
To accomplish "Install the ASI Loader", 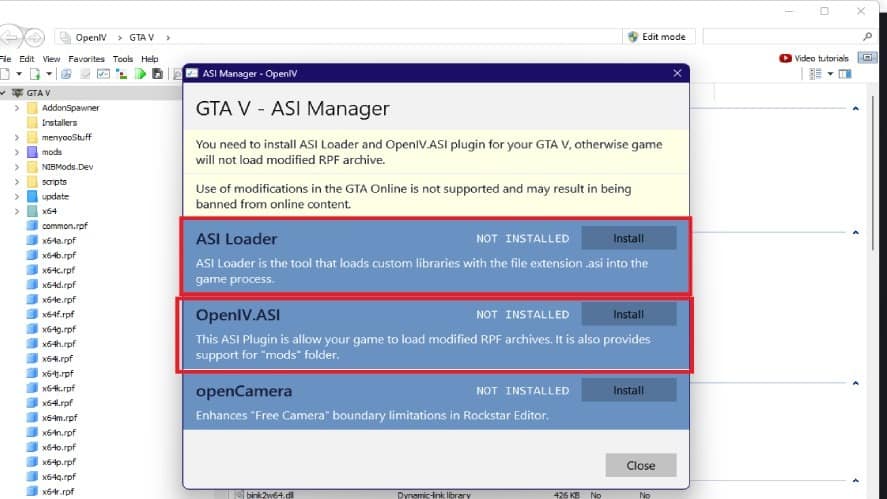I will pos(628,238).
